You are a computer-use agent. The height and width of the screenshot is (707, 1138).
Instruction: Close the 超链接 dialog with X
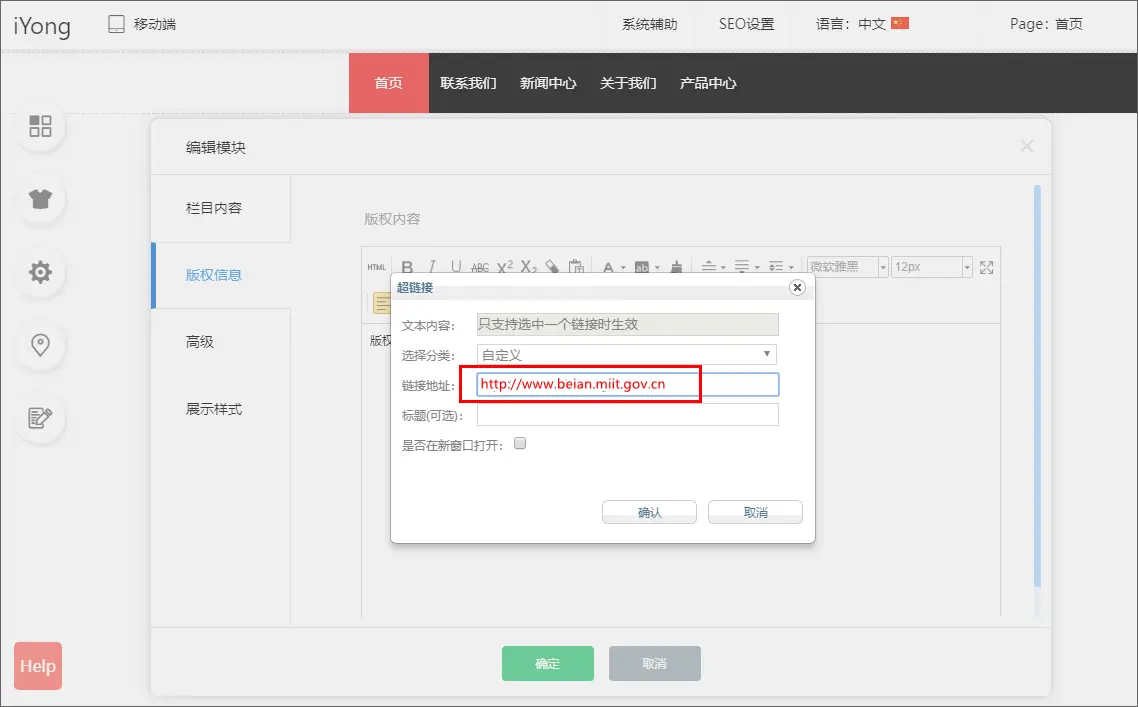coord(797,287)
